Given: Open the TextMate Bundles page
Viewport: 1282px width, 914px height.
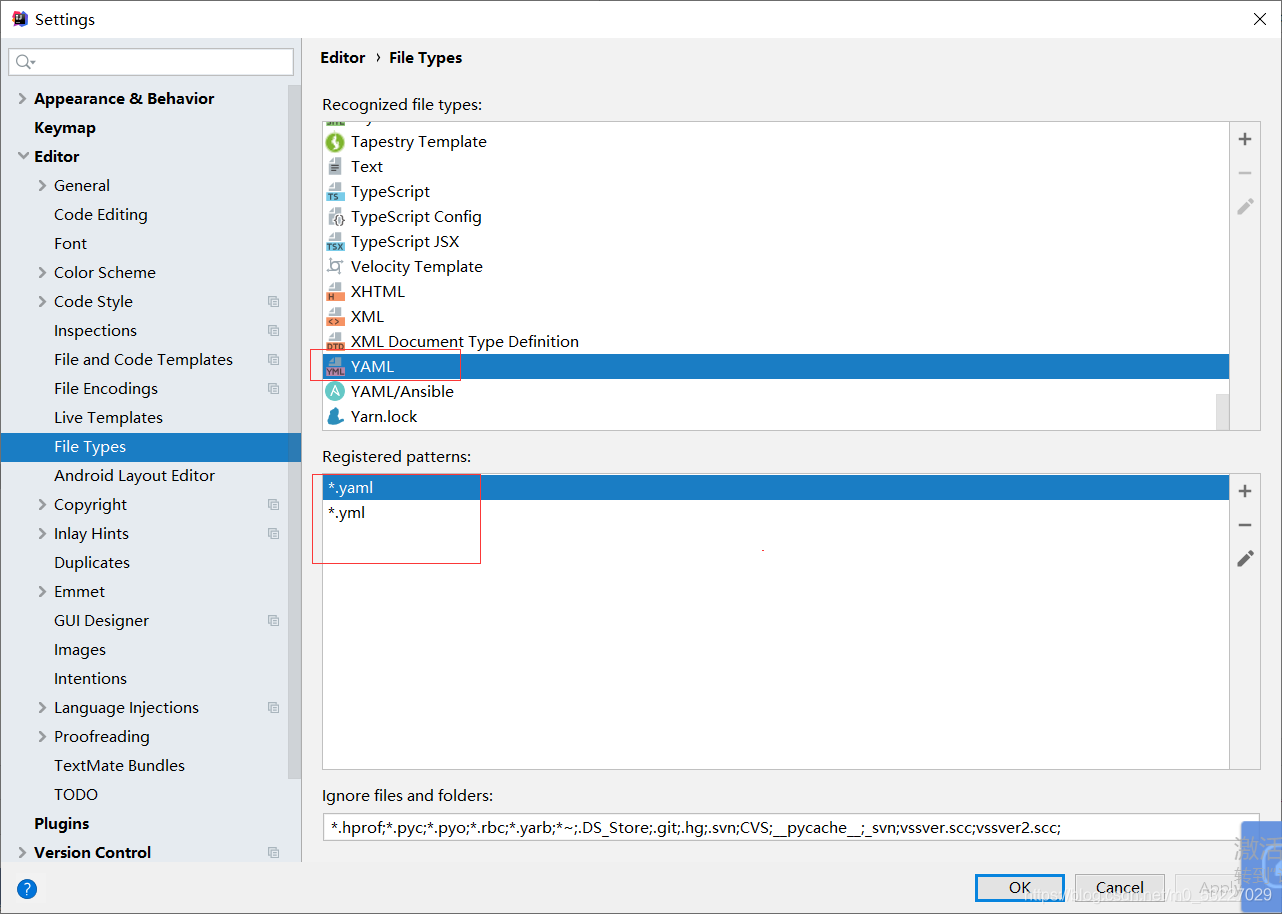Looking at the screenshot, I should 119,765.
